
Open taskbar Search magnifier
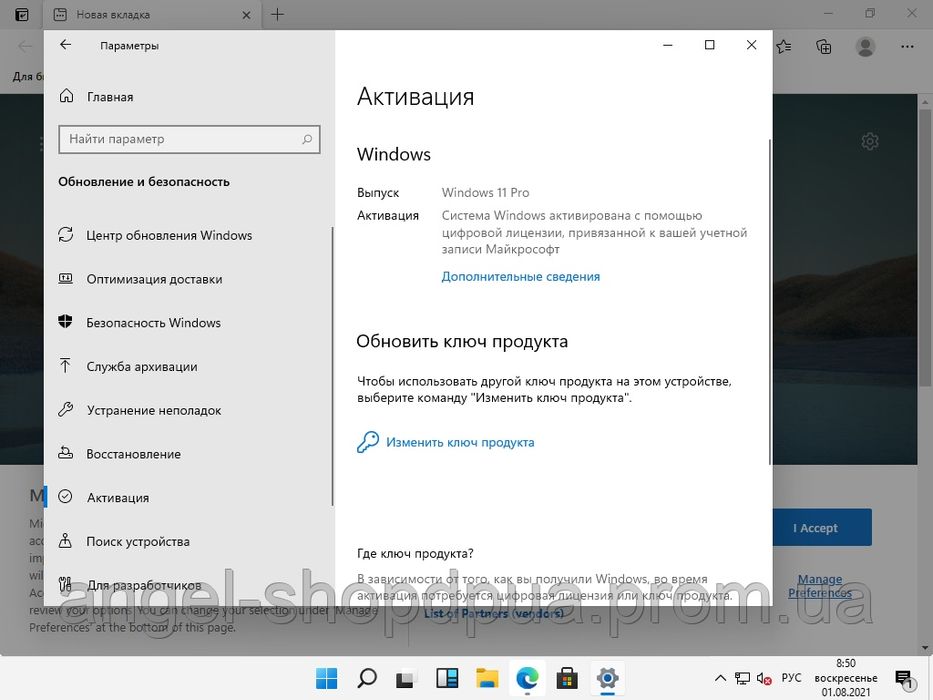[367, 678]
